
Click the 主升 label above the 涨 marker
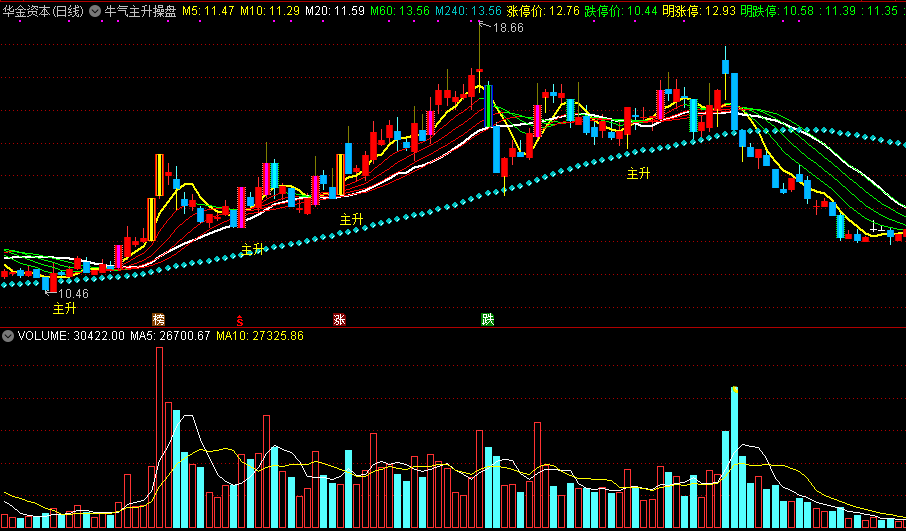pyautogui.click(x=351, y=219)
